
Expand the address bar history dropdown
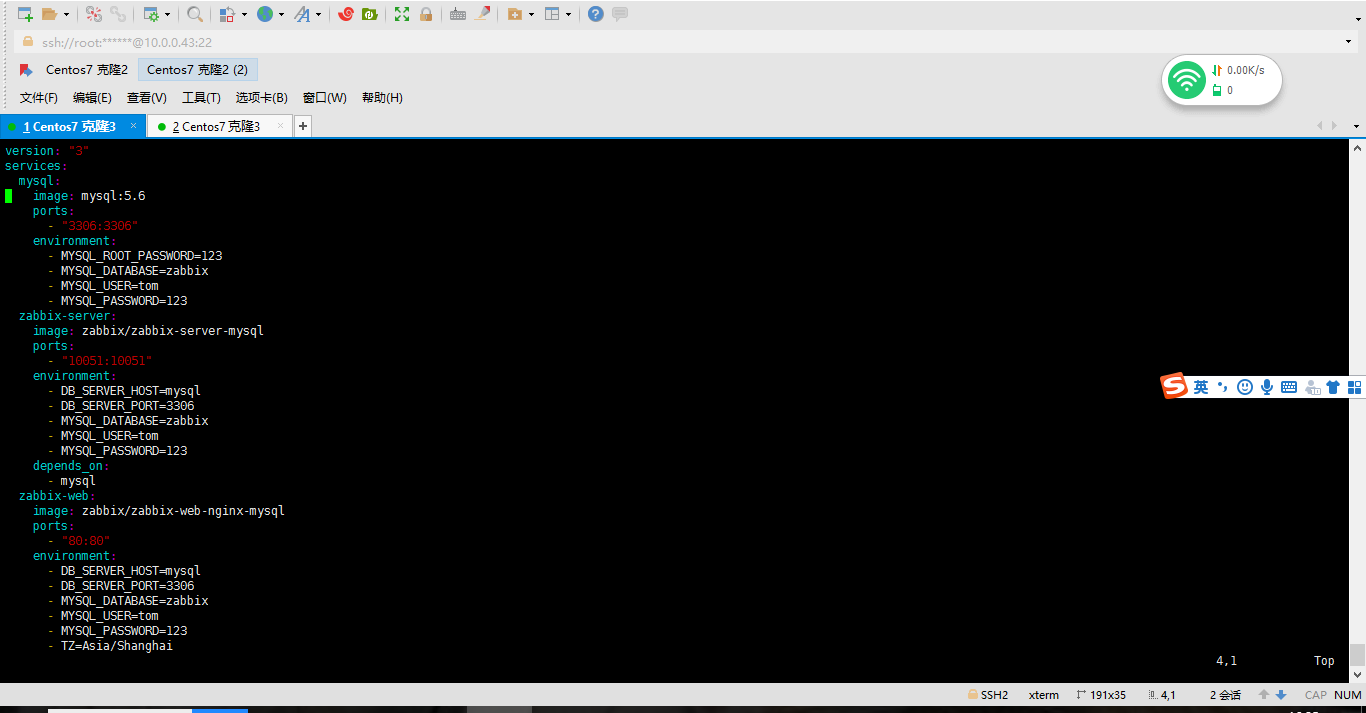click(x=1350, y=42)
